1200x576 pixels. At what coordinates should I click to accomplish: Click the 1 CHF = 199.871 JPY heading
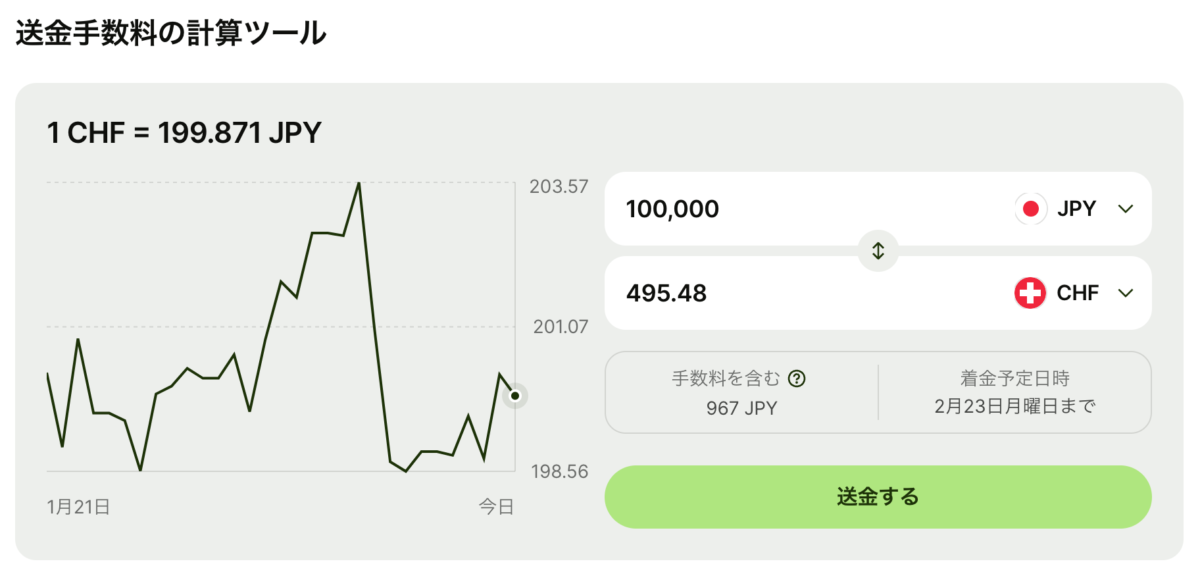click(x=184, y=132)
